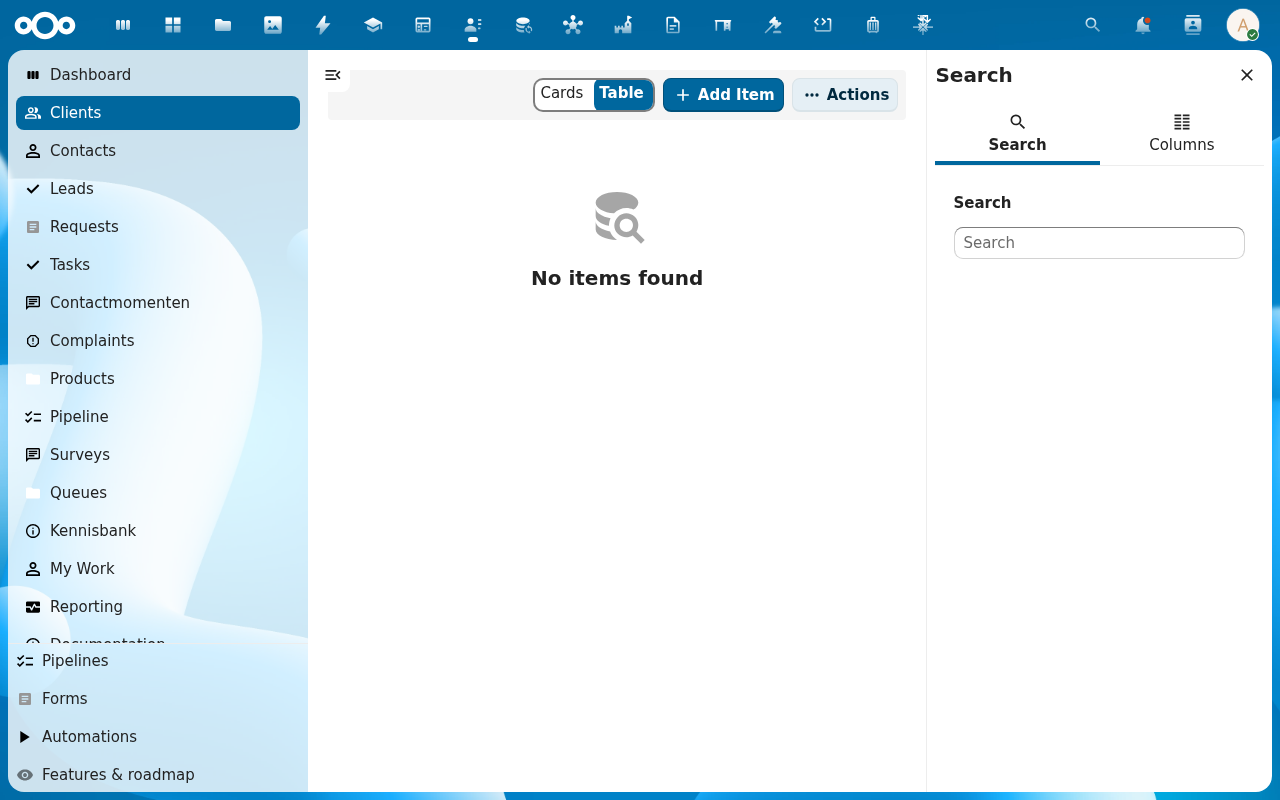This screenshot has width=1280, height=800.
Task: Open the Dashboard app from top bar
Action: coord(123,25)
